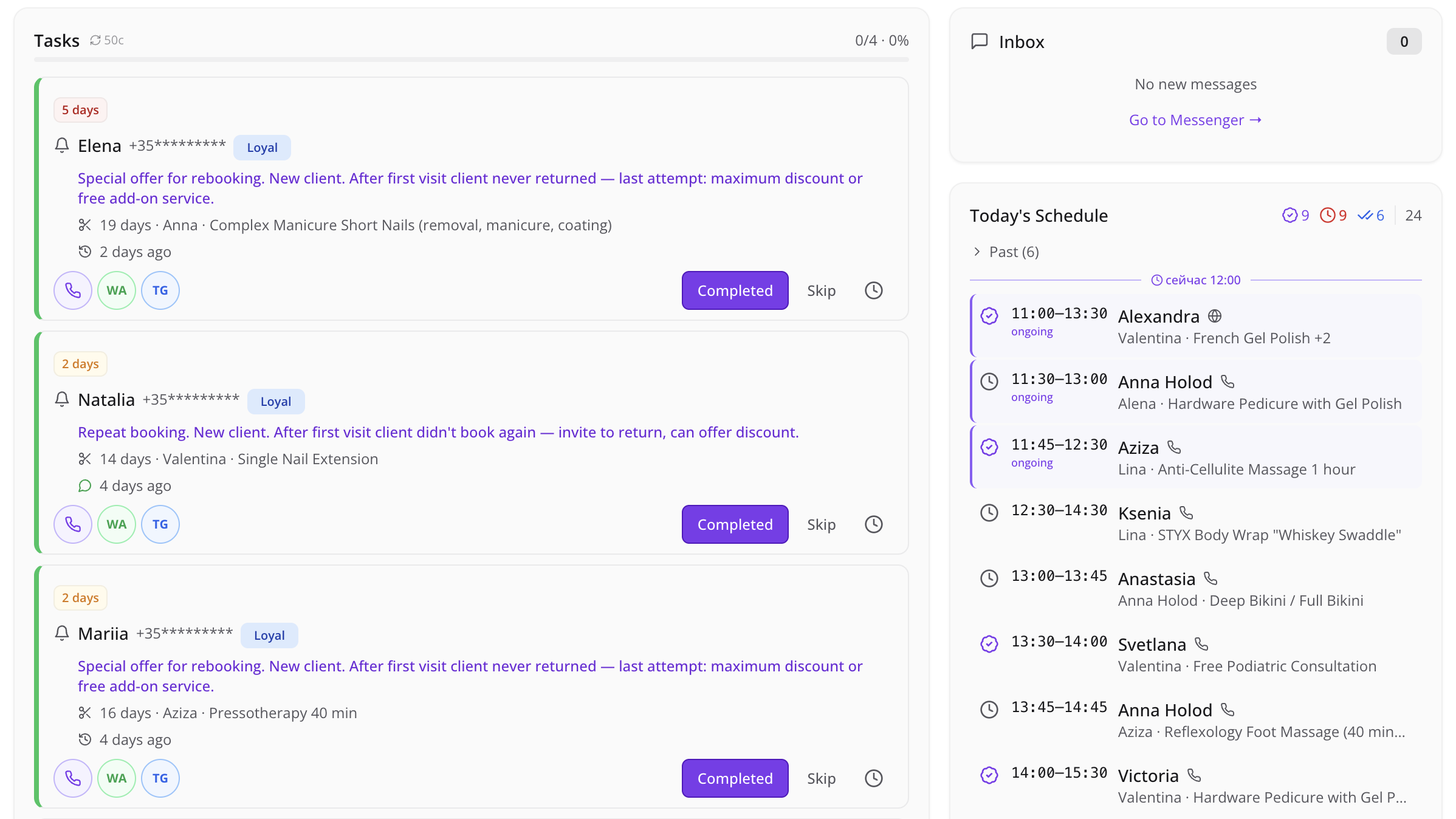Click Mariia's Pressotherapy 40 min visit line

click(x=218, y=713)
